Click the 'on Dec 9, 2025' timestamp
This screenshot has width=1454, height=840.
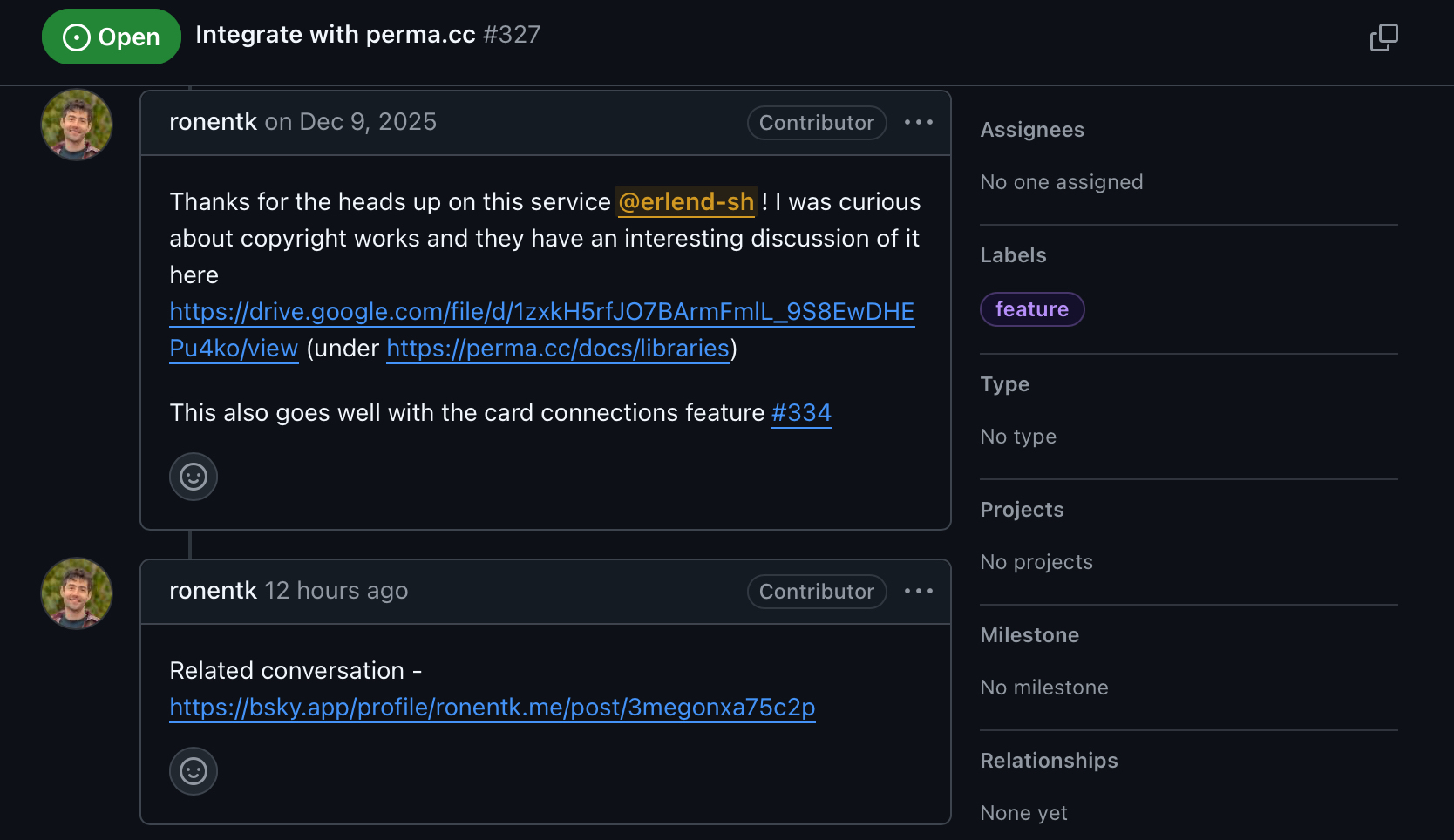[350, 122]
